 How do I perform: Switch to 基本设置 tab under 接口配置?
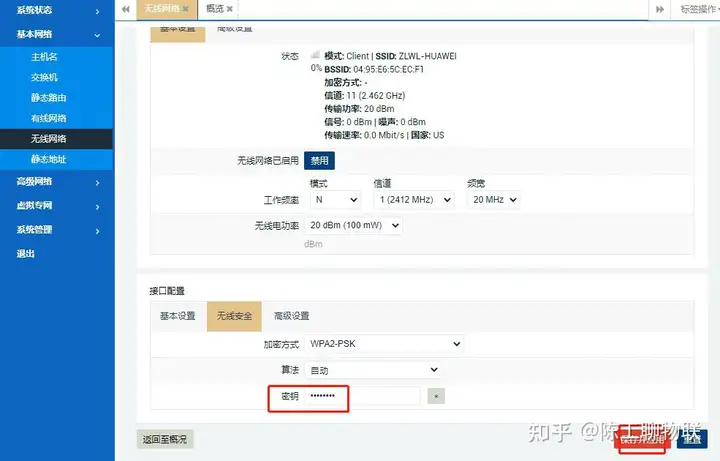pyautogui.click(x=178, y=316)
